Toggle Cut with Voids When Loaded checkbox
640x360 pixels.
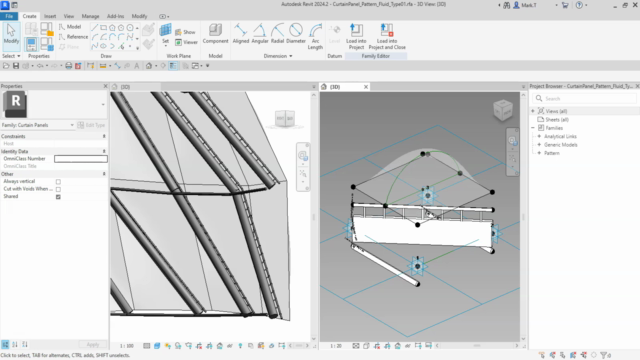58,189
